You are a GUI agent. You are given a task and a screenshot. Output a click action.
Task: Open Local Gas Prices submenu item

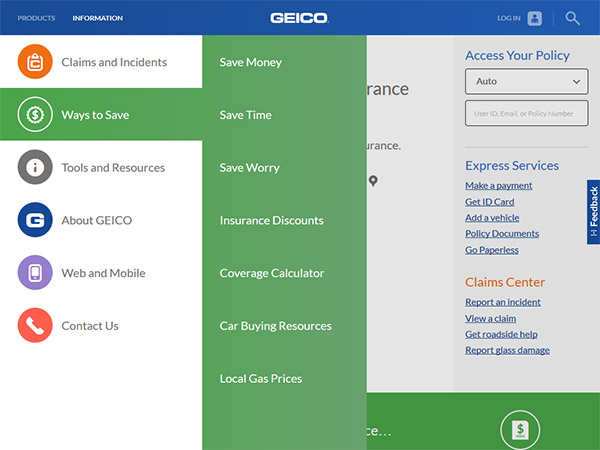[x=261, y=378]
